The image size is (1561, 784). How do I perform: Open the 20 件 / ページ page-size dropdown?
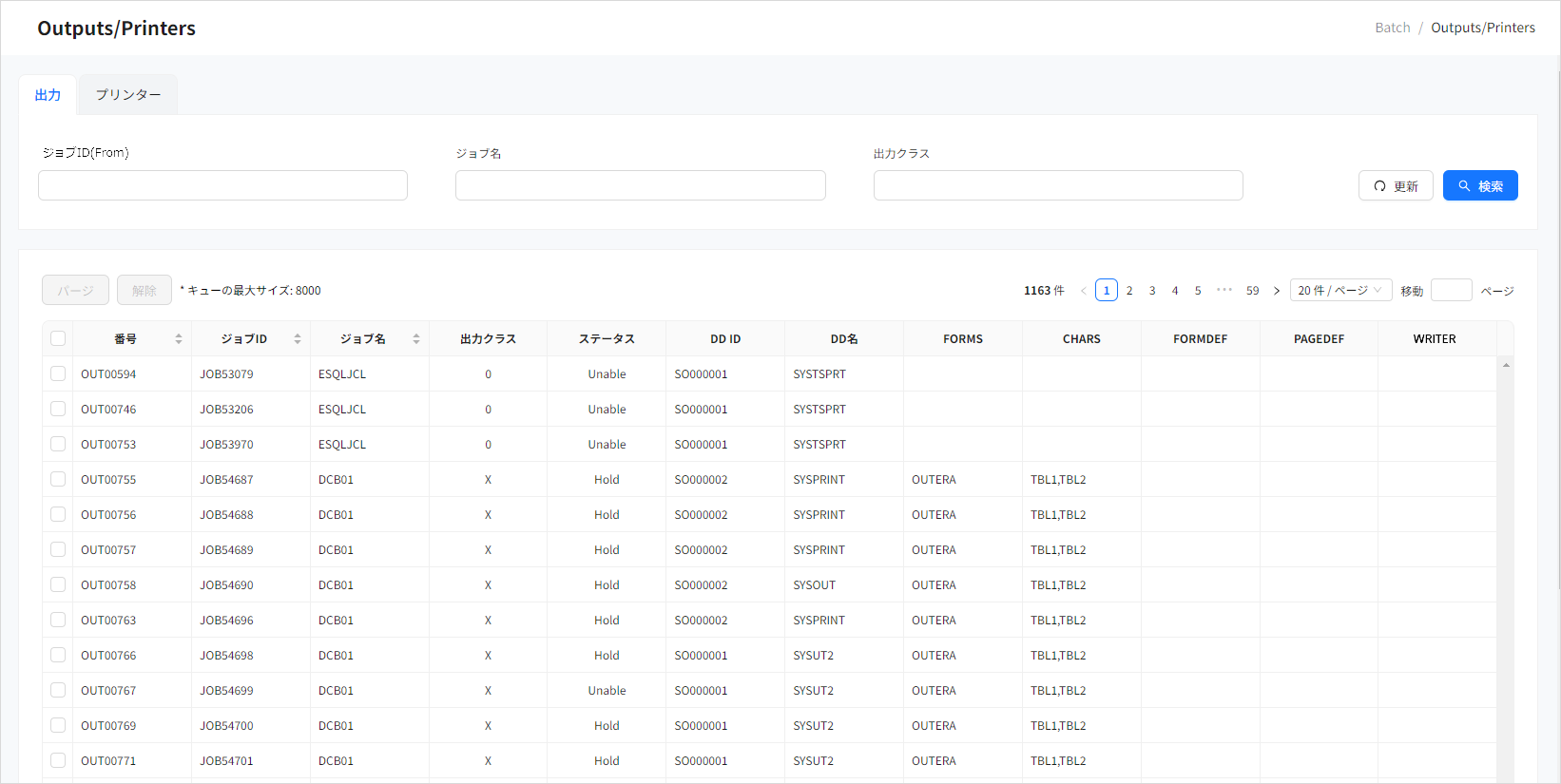[1340, 291]
